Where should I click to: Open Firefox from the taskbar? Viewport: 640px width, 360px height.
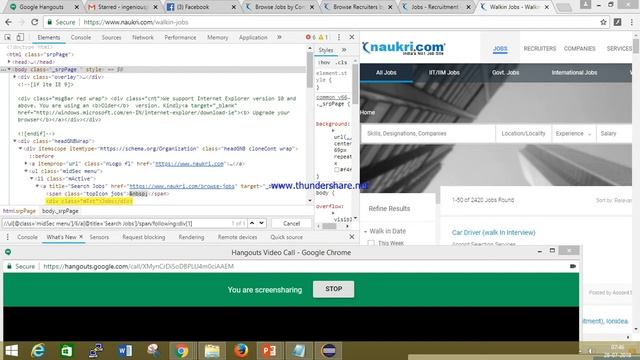241,351
